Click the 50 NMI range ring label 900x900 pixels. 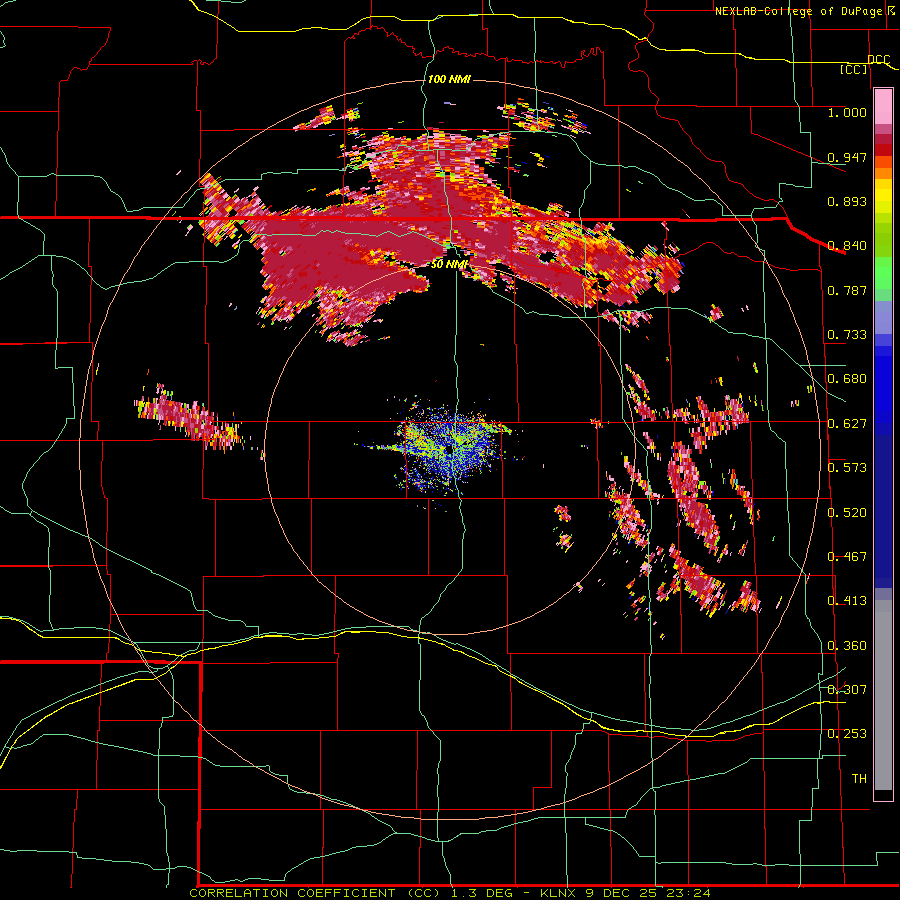click(x=449, y=264)
